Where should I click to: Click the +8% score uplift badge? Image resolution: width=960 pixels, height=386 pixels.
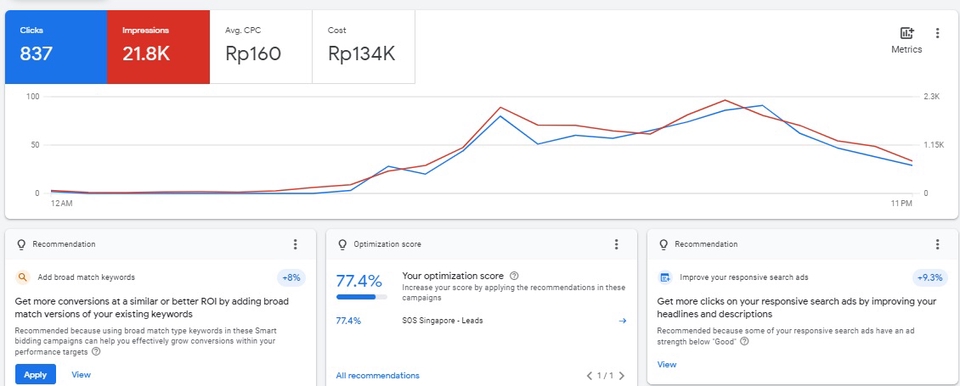[291, 278]
